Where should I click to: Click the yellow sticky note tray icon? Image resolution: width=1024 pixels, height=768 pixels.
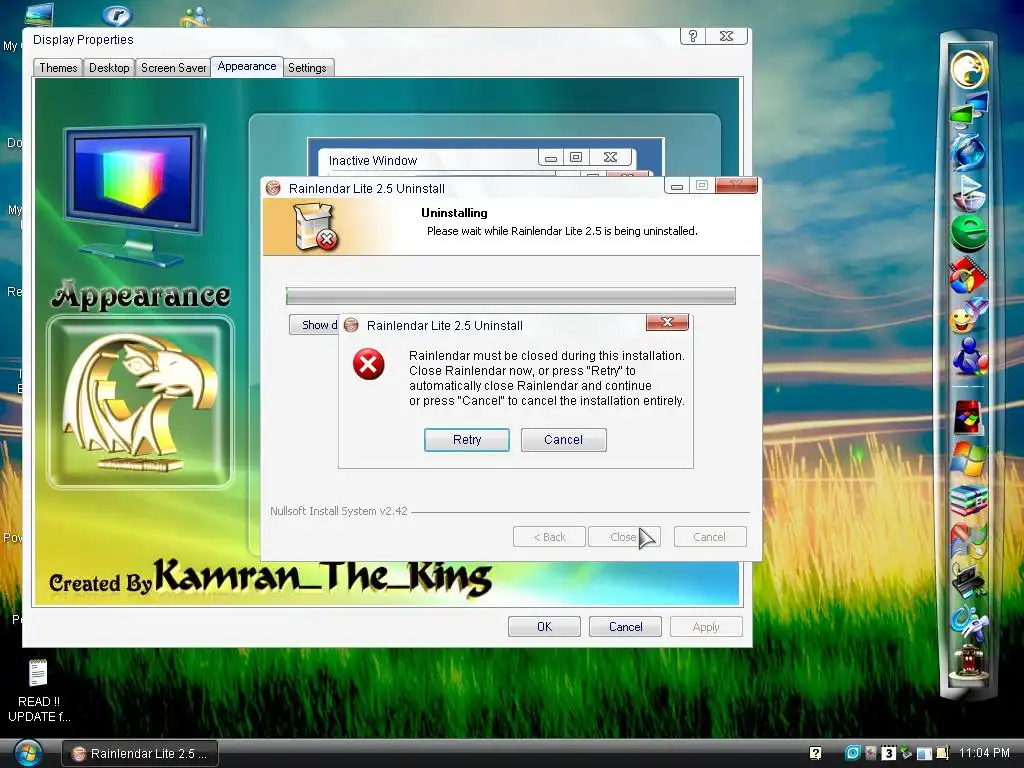(x=942, y=753)
